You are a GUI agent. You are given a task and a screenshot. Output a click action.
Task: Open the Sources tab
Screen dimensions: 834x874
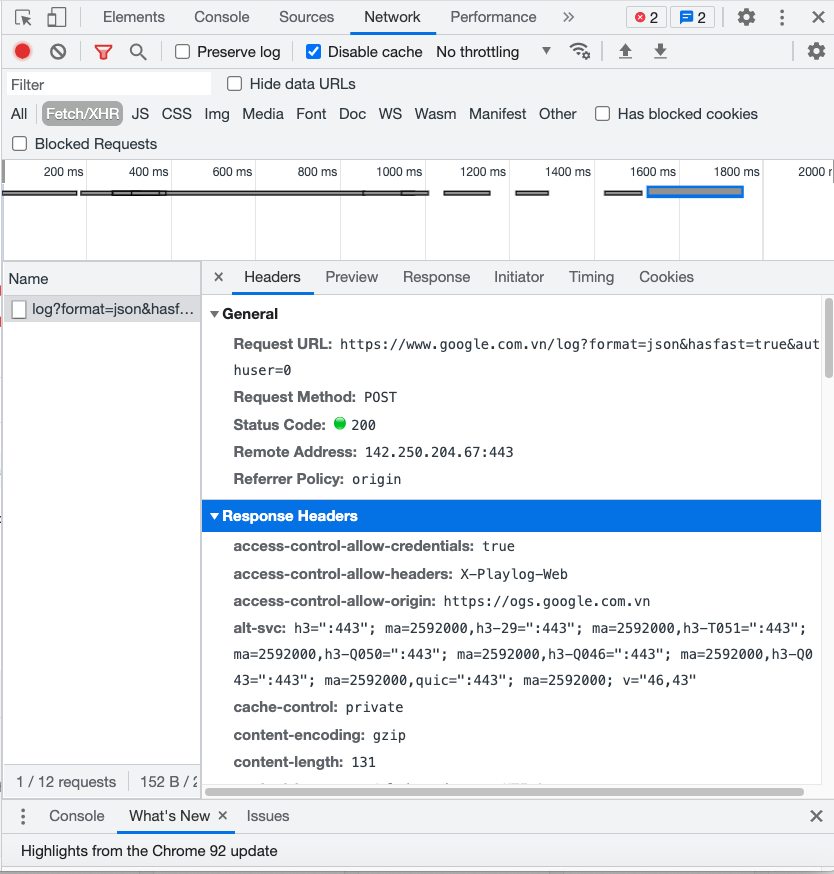pos(307,17)
